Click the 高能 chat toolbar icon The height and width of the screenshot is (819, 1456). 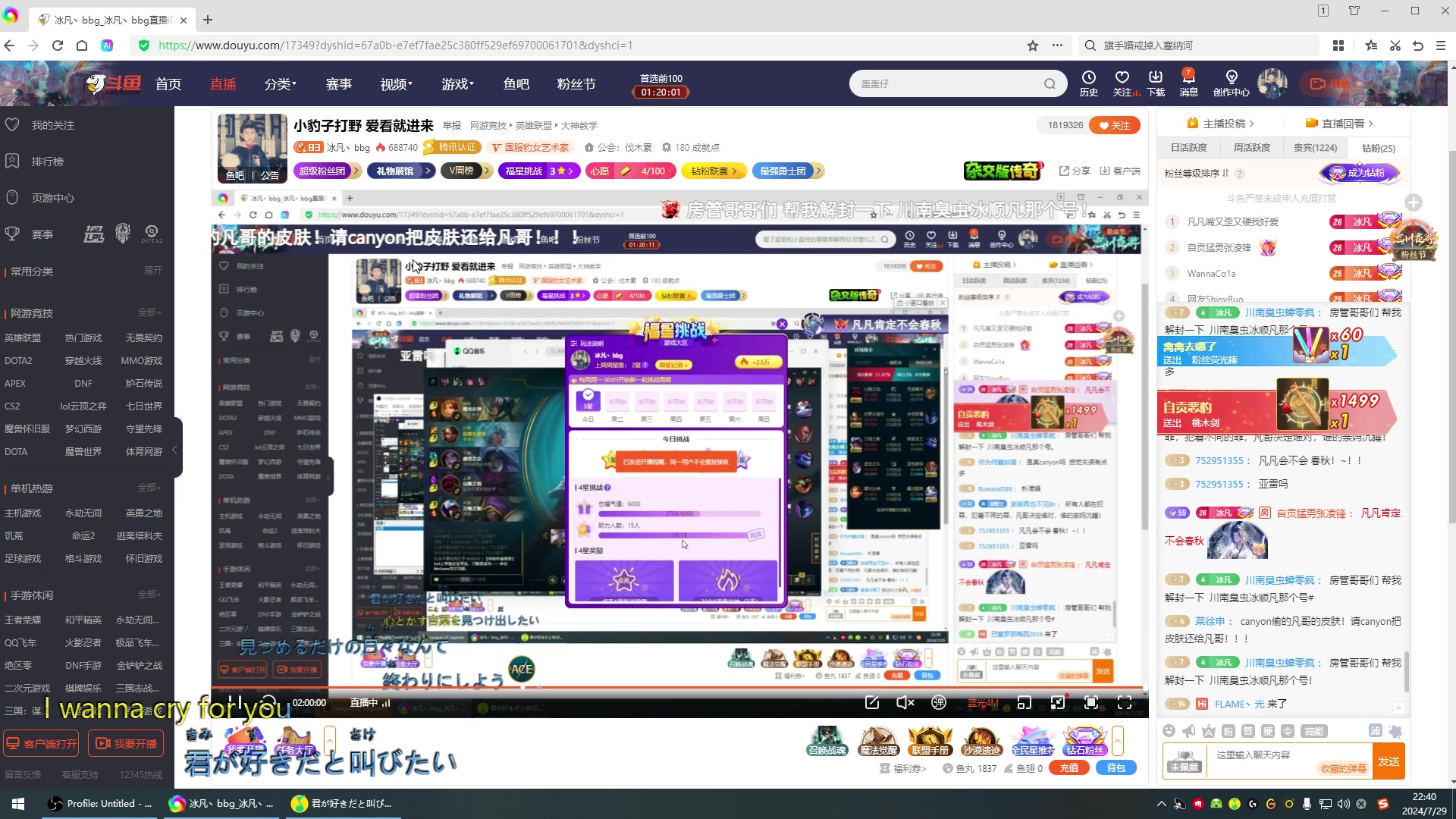click(x=1313, y=731)
